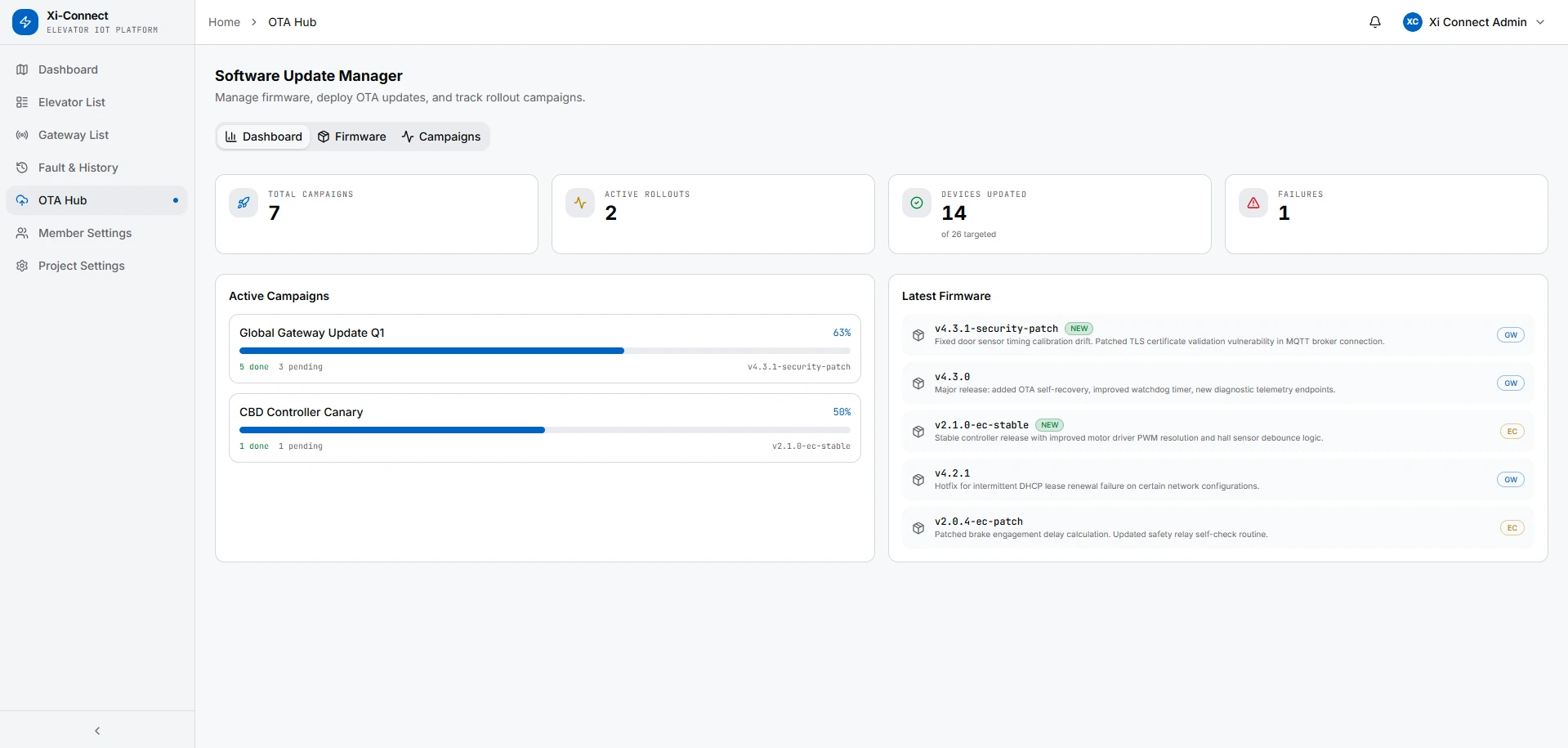Collapse the sidebar with the left chevron
The height and width of the screenshot is (748, 1568).
click(97, 731)
